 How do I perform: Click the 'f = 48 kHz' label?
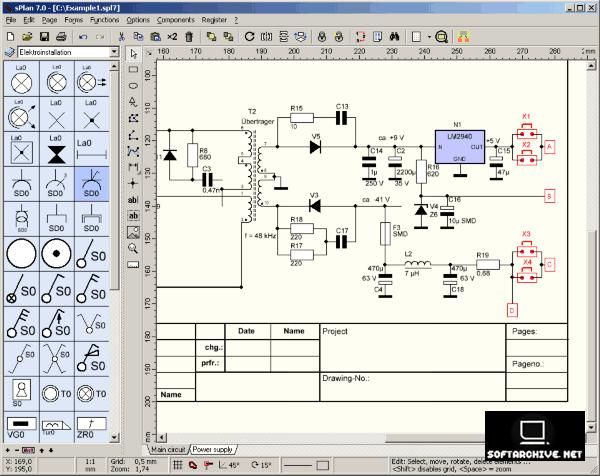pyautogui.click(x=260, y=236)
